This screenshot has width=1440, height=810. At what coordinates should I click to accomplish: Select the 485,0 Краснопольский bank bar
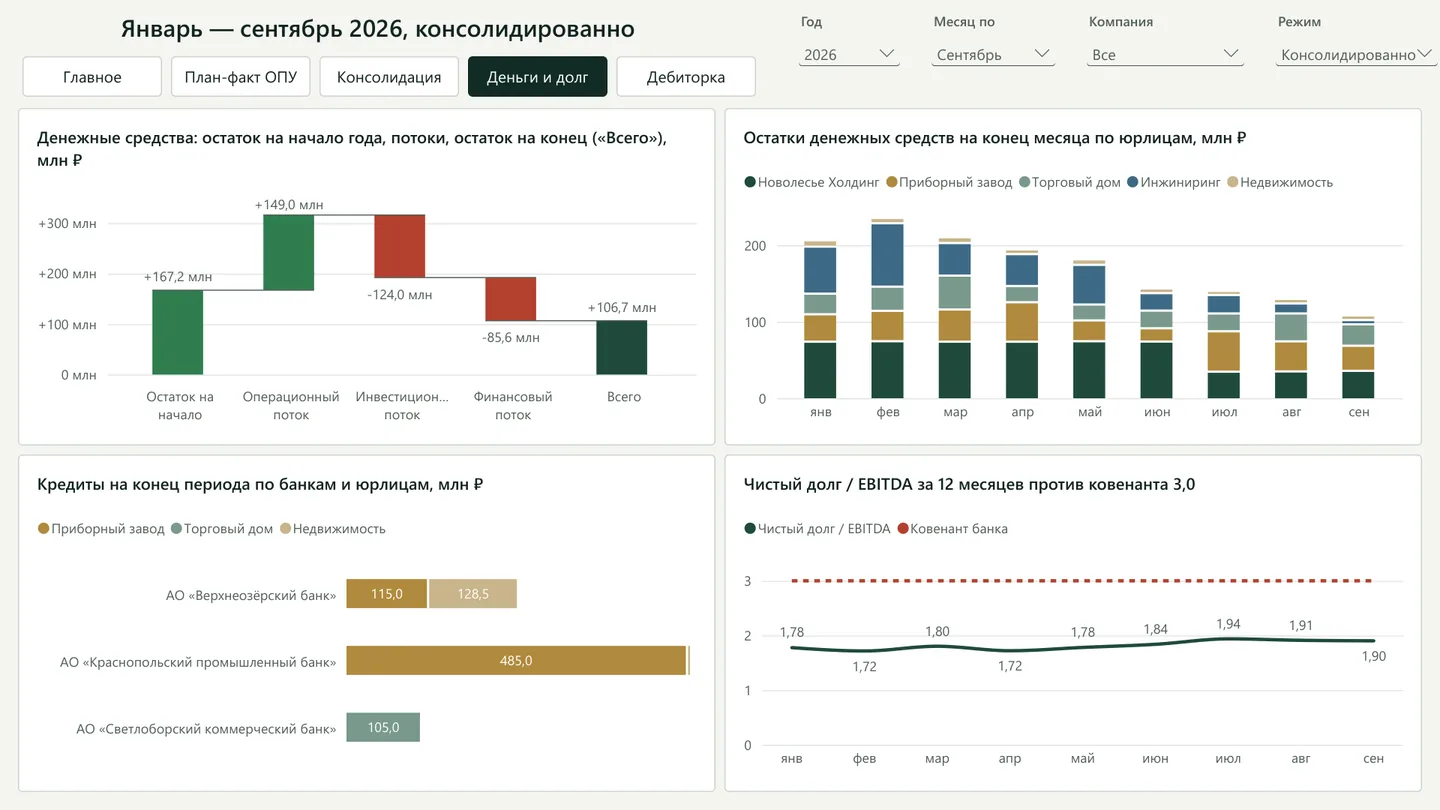click(x=516, y=660)
